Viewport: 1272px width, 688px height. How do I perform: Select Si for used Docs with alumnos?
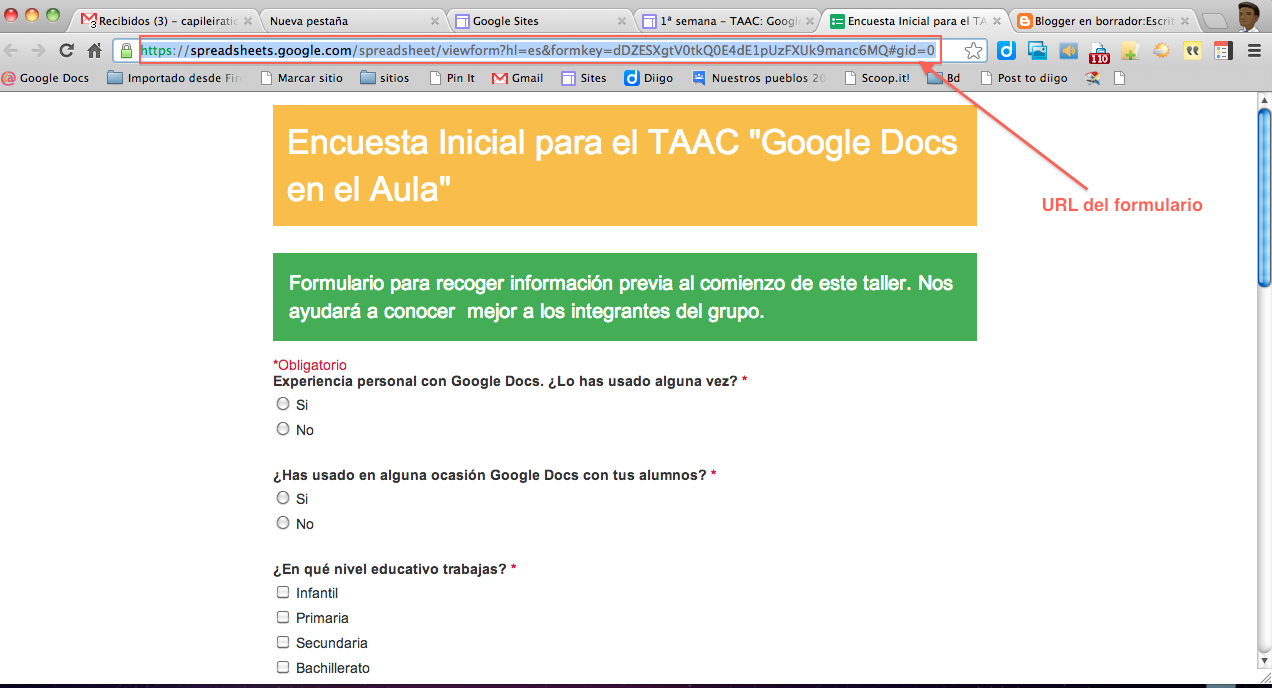pos(283,498)
